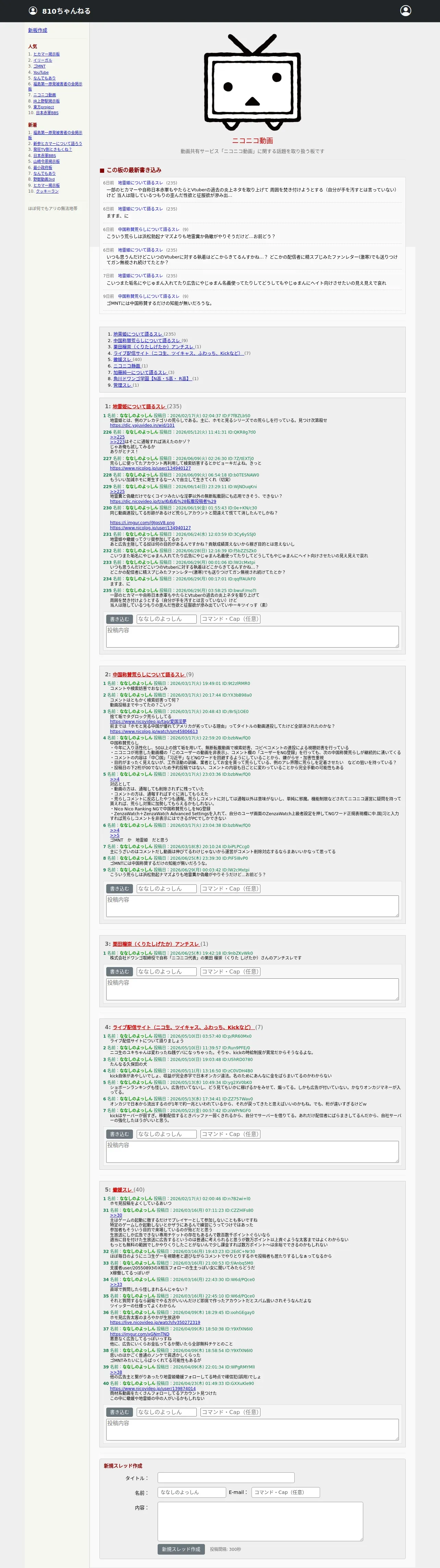
Task: Jump to 角川ドワンゴ学園 thread in index
Action: (x=152, y=378)
